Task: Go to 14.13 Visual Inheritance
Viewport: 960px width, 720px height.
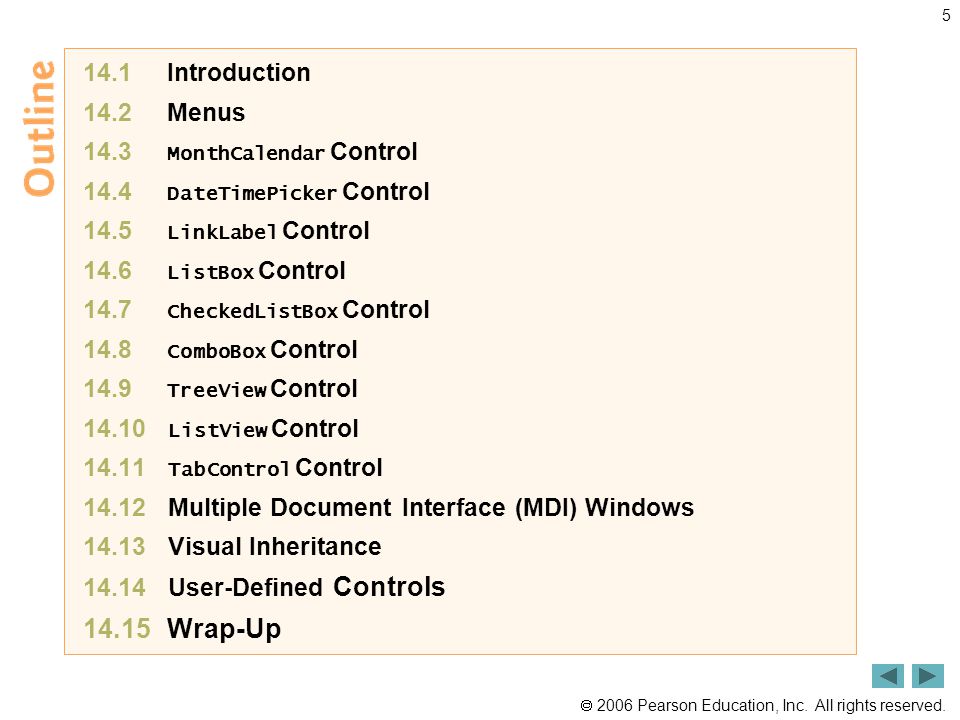Action: (x=233, y=547)
